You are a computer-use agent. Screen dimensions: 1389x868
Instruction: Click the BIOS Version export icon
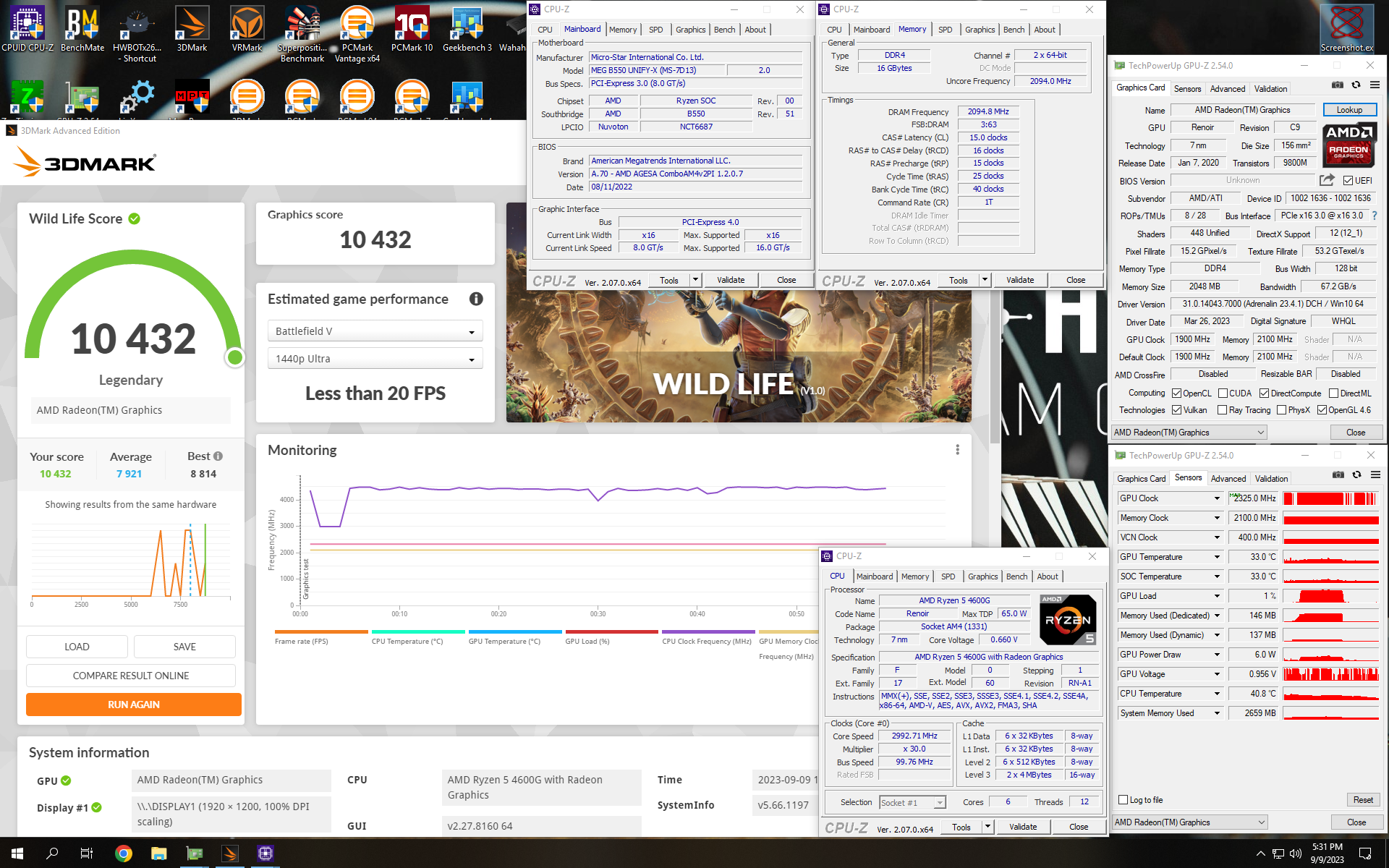click(1327, 180)
